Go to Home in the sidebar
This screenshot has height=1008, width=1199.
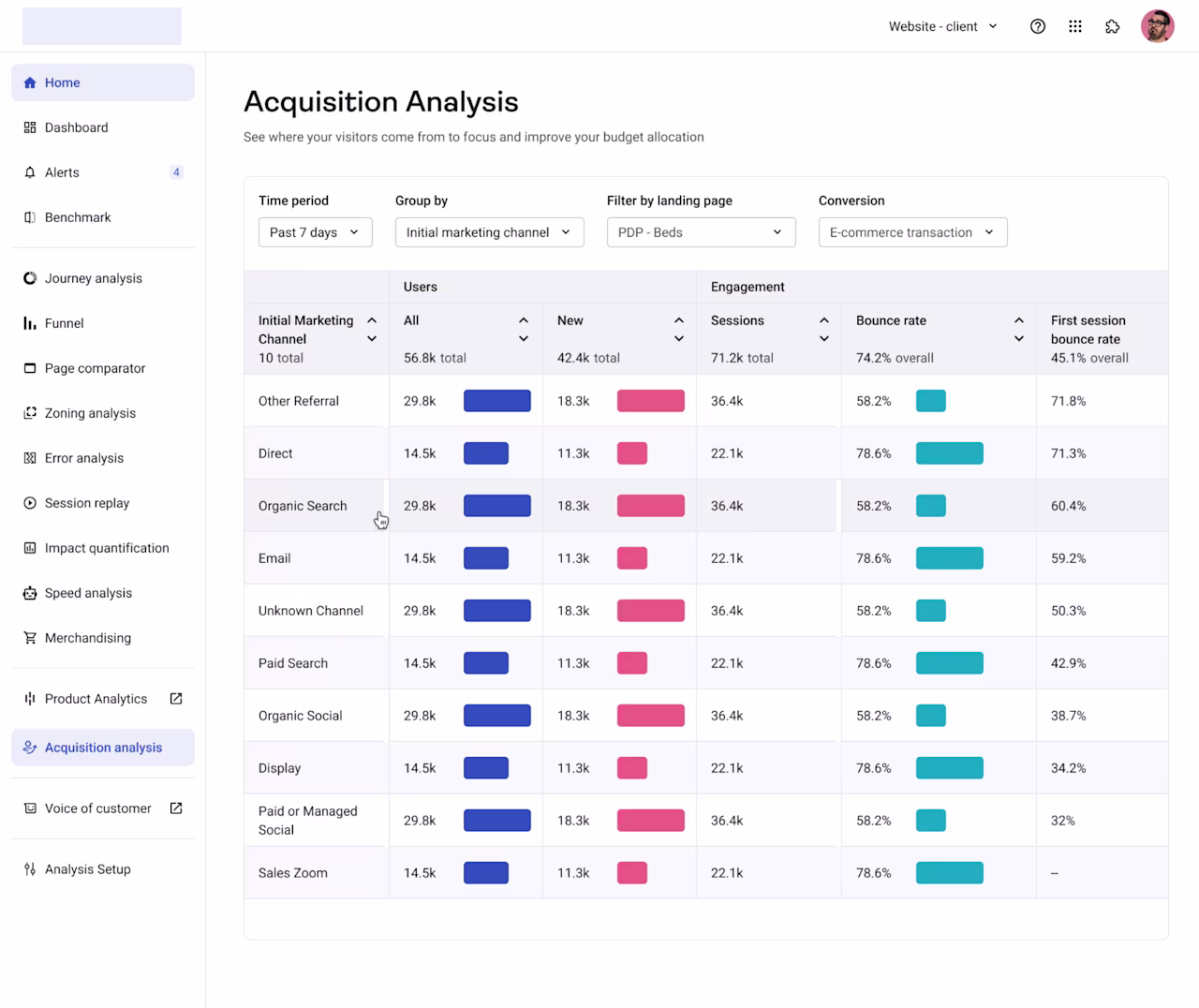pyautogui.click(x=103, y=82)
